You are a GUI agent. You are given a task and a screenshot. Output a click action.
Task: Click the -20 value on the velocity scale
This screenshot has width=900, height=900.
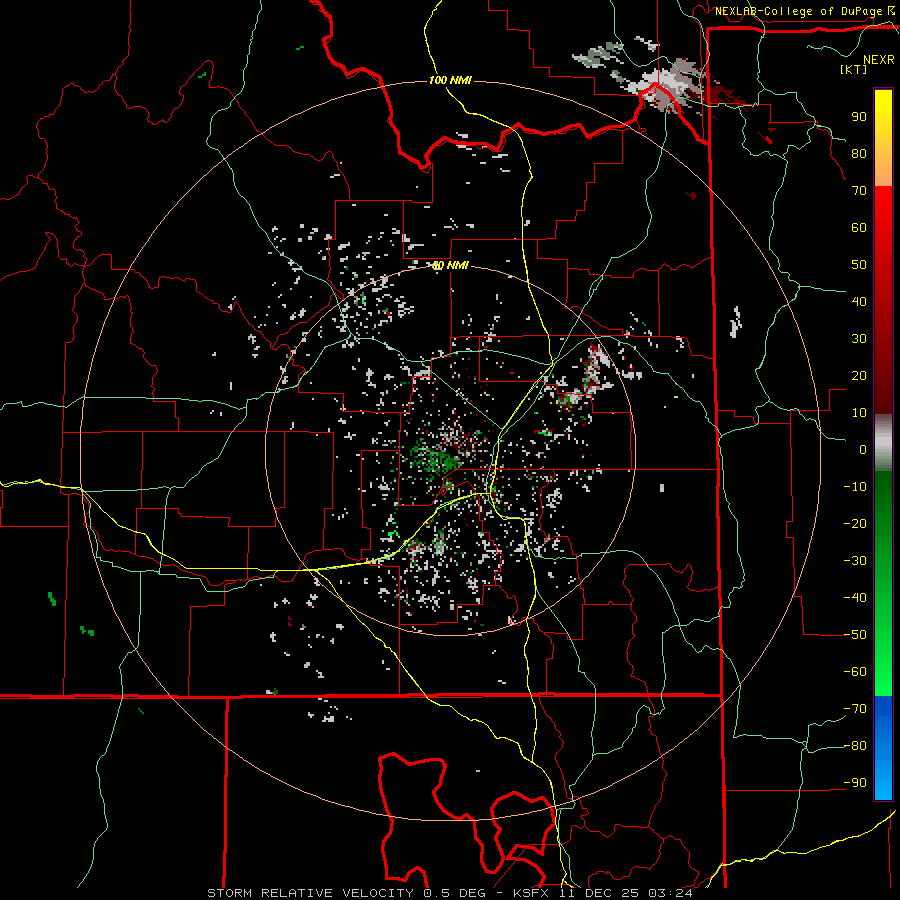click(x=855, y=524)
